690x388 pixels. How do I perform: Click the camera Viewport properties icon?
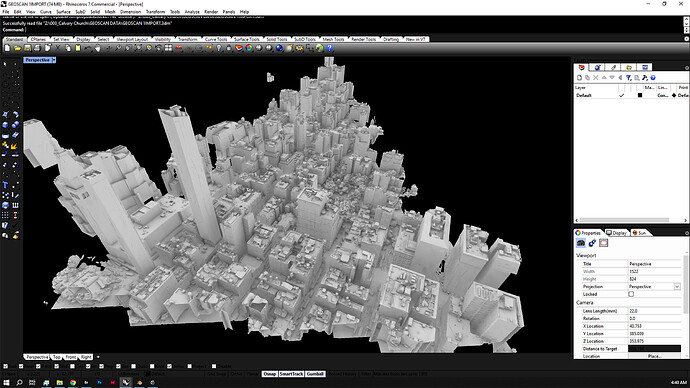tap(581, 242)
